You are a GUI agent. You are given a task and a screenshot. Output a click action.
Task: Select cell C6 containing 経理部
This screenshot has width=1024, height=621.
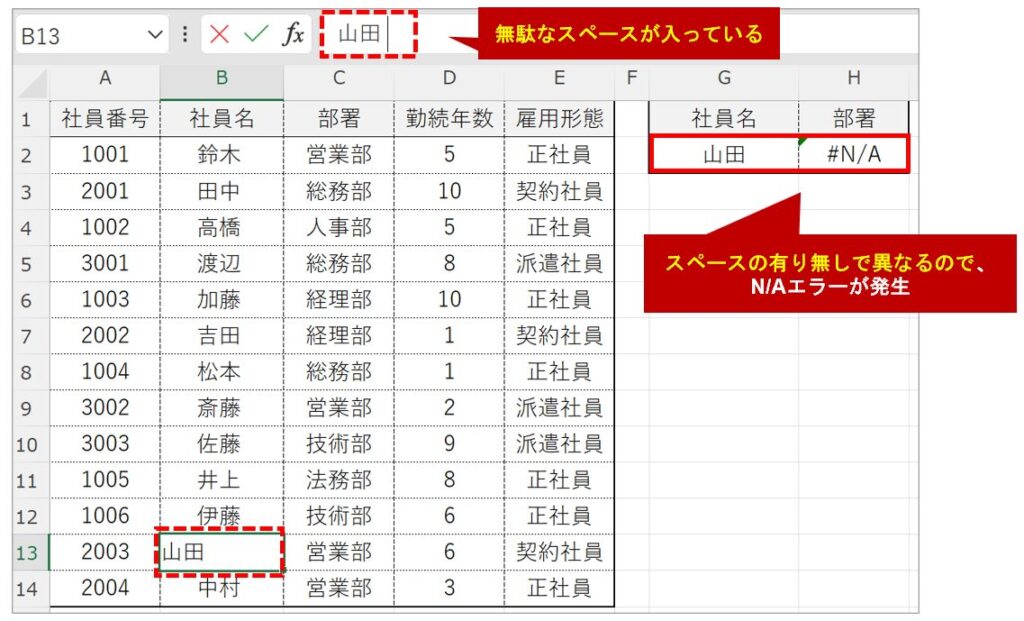[339, 299]
